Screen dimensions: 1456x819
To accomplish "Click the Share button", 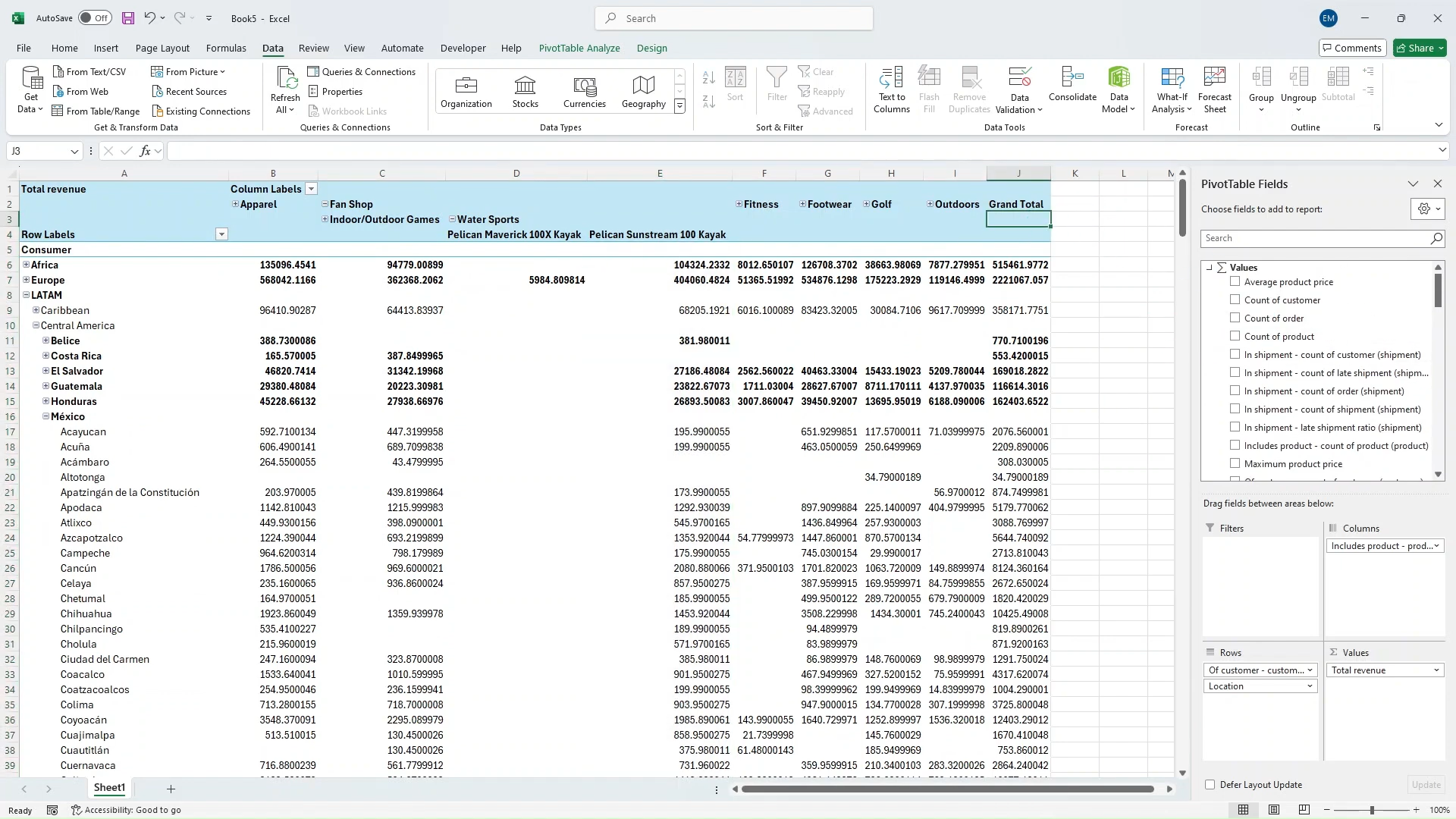I will 1419,48.
